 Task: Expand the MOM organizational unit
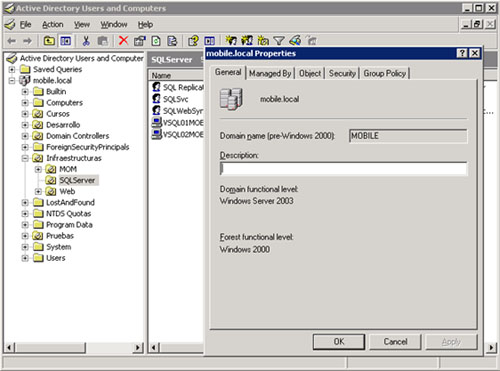pos(38,169)
